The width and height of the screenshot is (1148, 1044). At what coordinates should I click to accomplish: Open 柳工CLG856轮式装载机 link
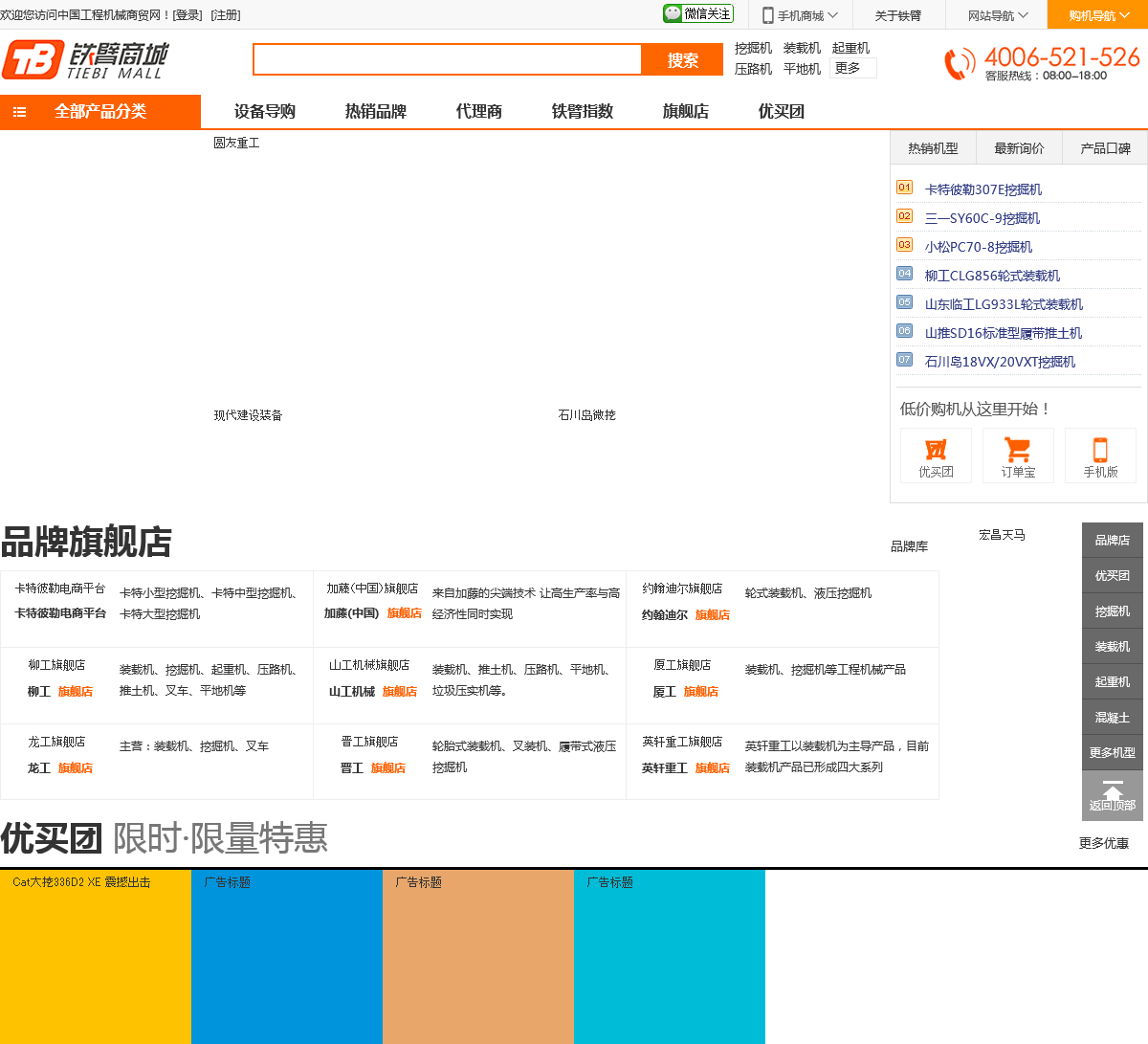(x=992, y=276)
